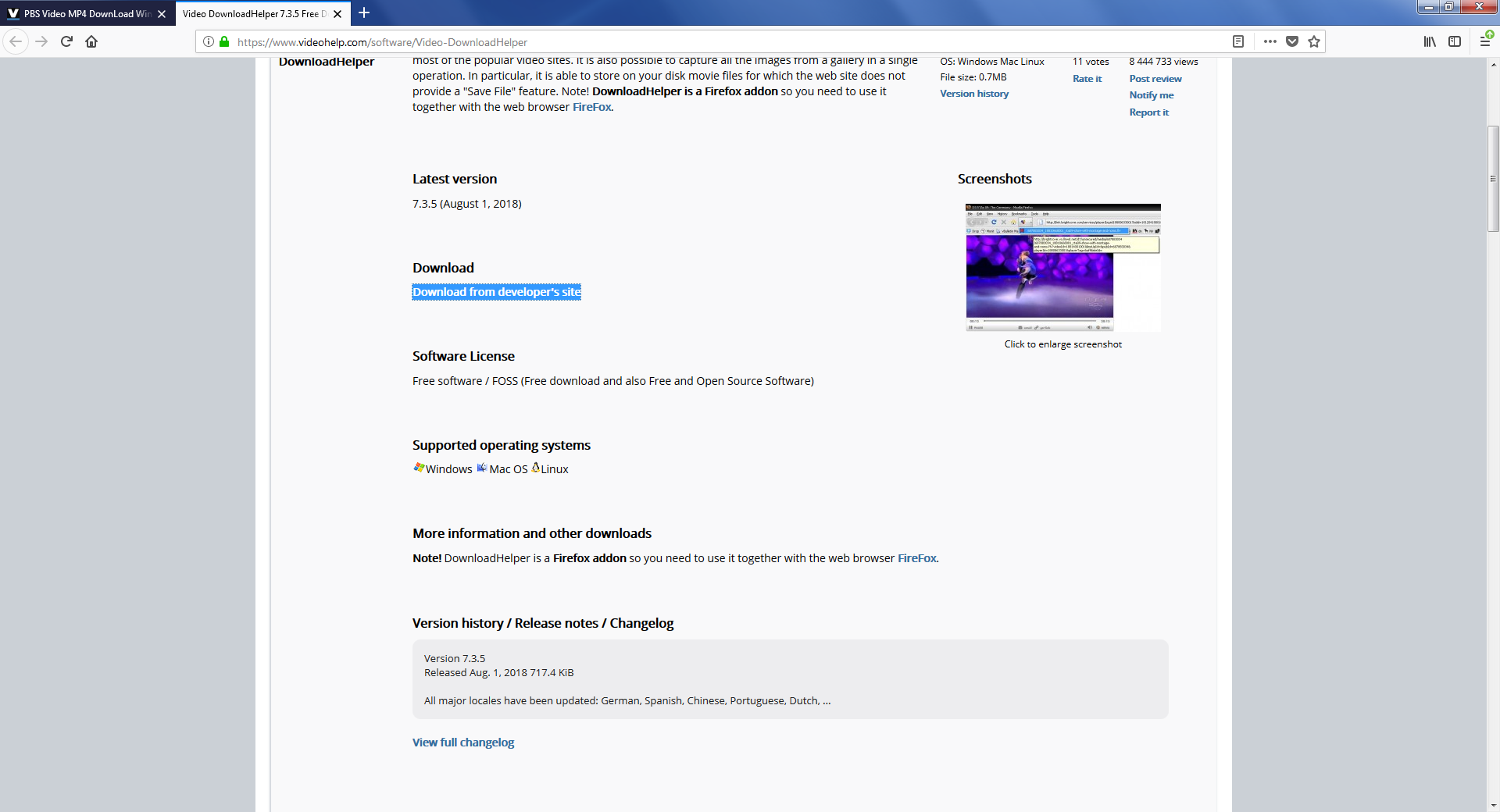Show site information icon in address bar
The height and width of the screenshot is (812, 1500).
tap(209, 41)
